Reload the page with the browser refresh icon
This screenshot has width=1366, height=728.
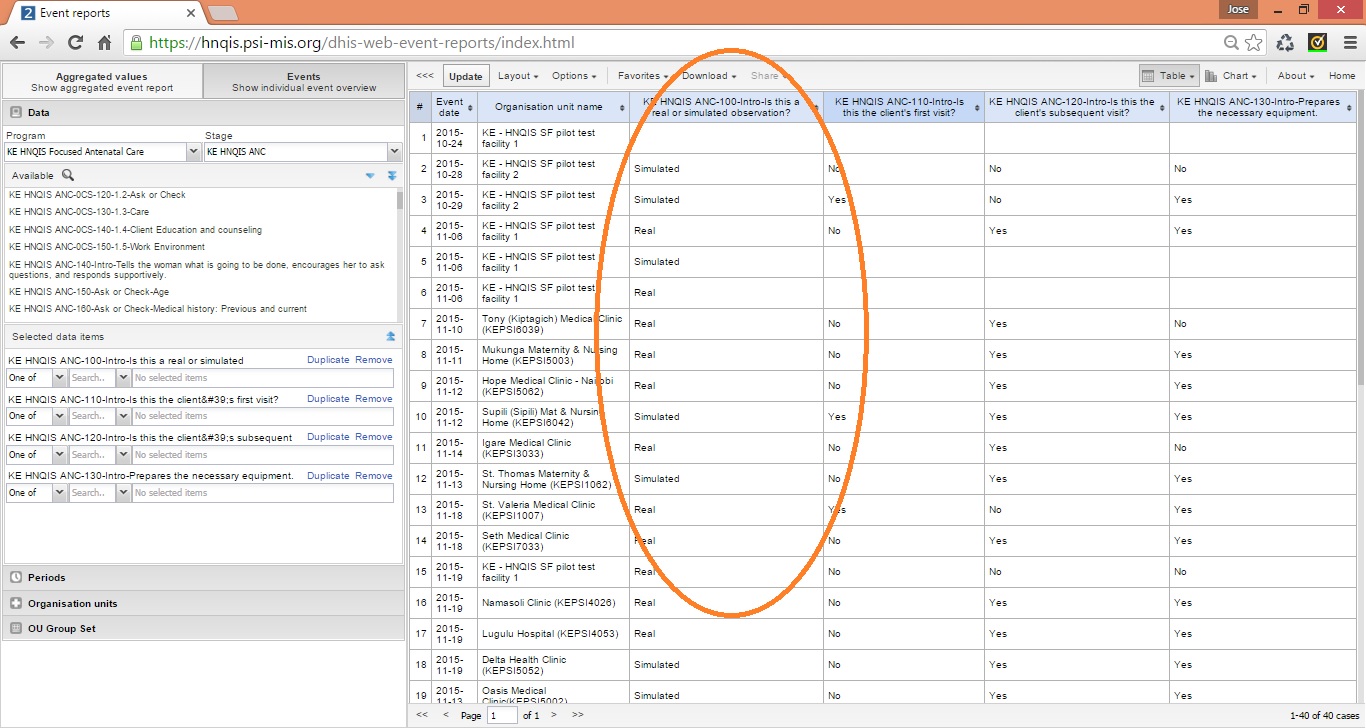click(x=75, y=43)
